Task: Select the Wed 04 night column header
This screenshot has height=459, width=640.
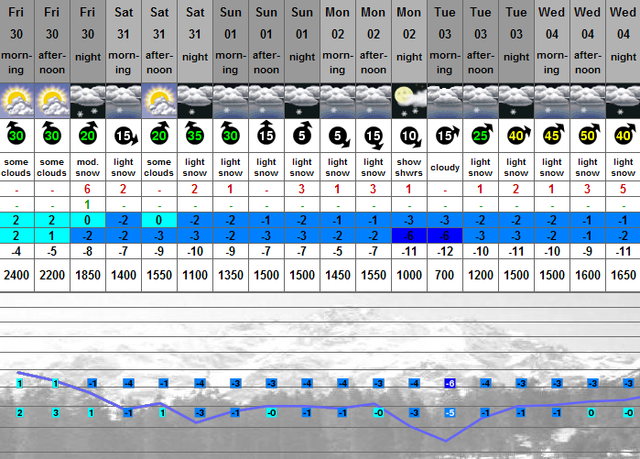Action: tap(623, 41)
